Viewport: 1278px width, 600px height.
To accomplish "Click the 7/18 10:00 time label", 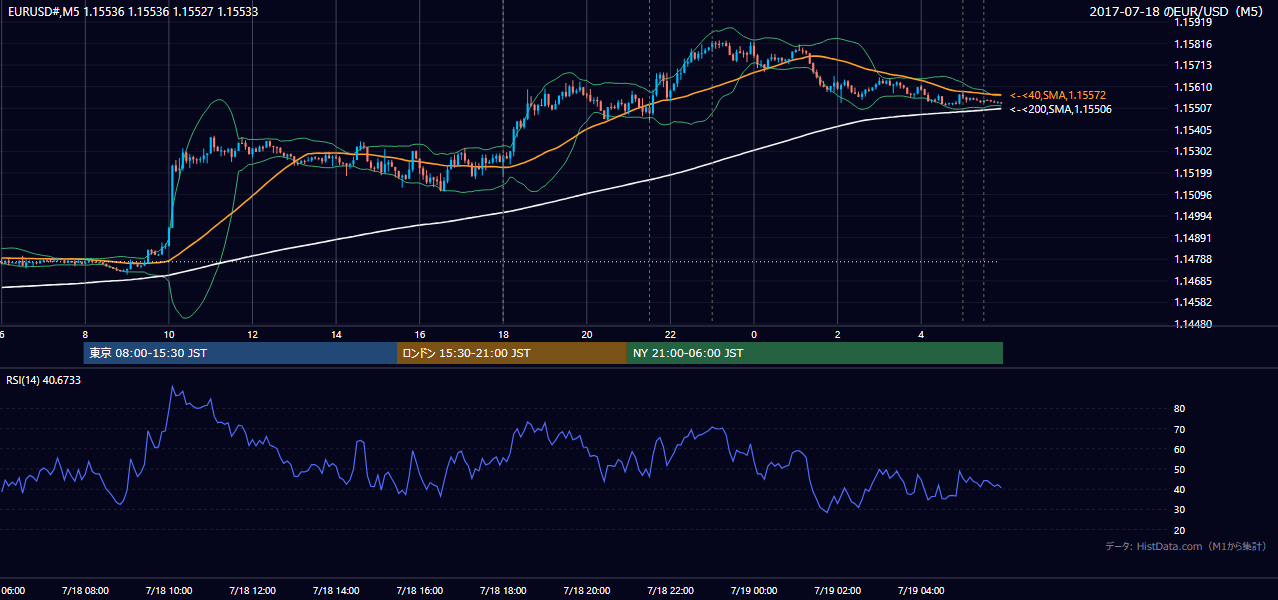I will [x=168, y=590].
